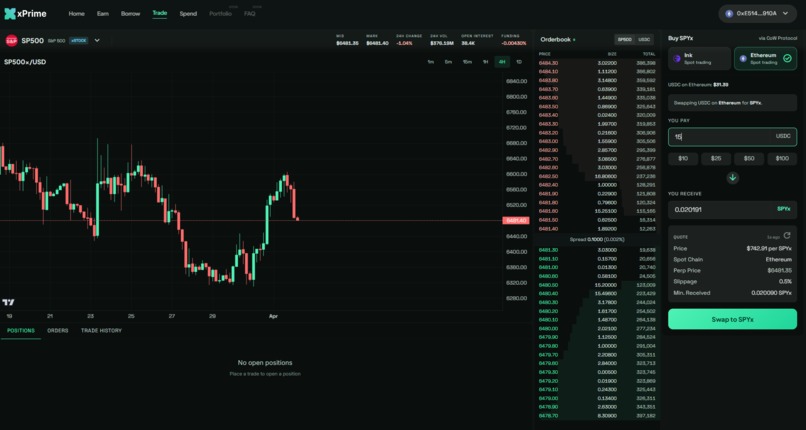This screenshot has height=430, width=806.
Task: Switch to the Positions tab
Action: tap(21, 331)
